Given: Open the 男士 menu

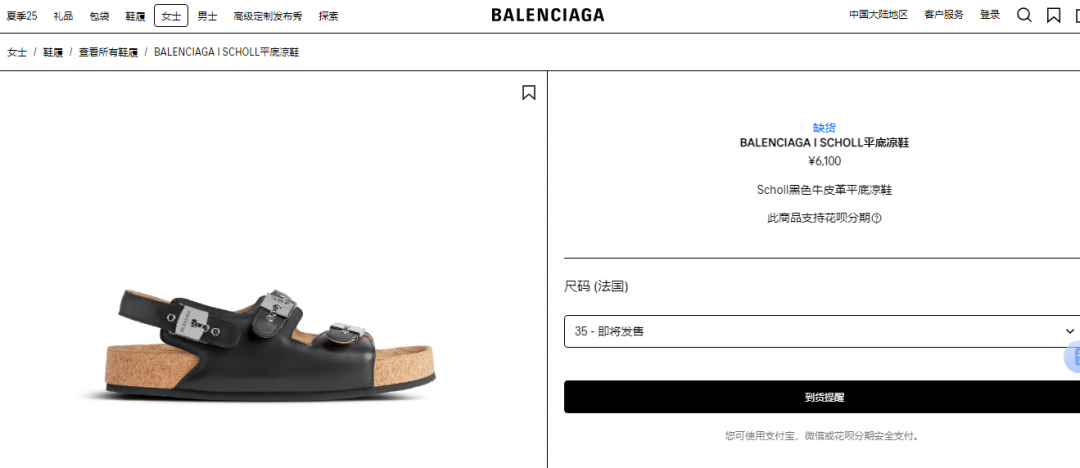Looking at the screenshot, I should click(207, 16).
